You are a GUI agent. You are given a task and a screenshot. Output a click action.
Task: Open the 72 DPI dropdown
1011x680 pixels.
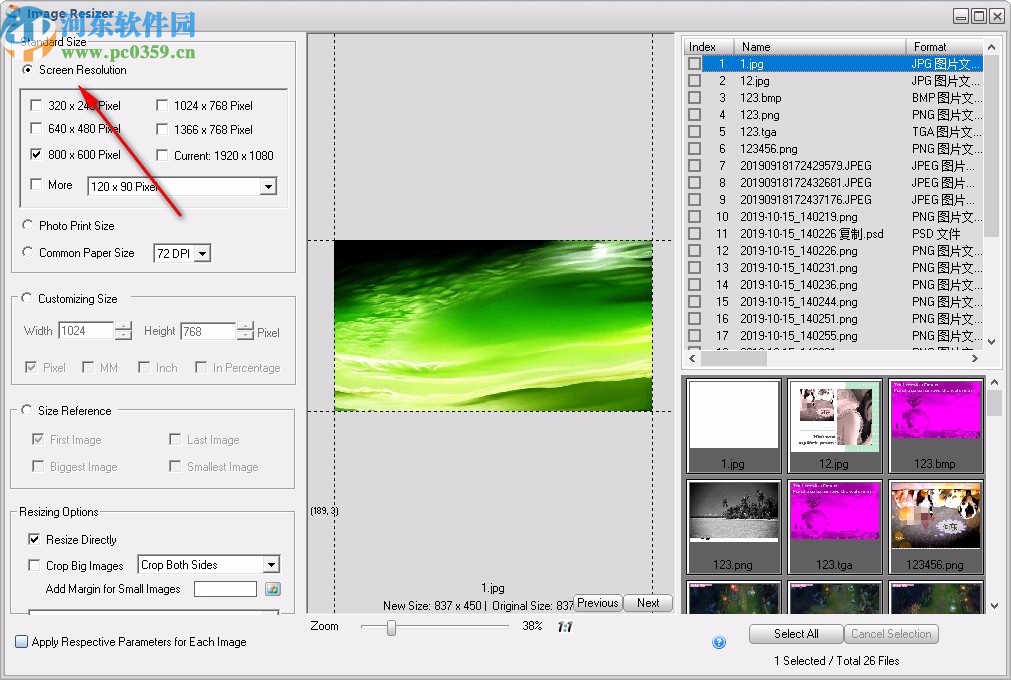(x=203, y=253)
